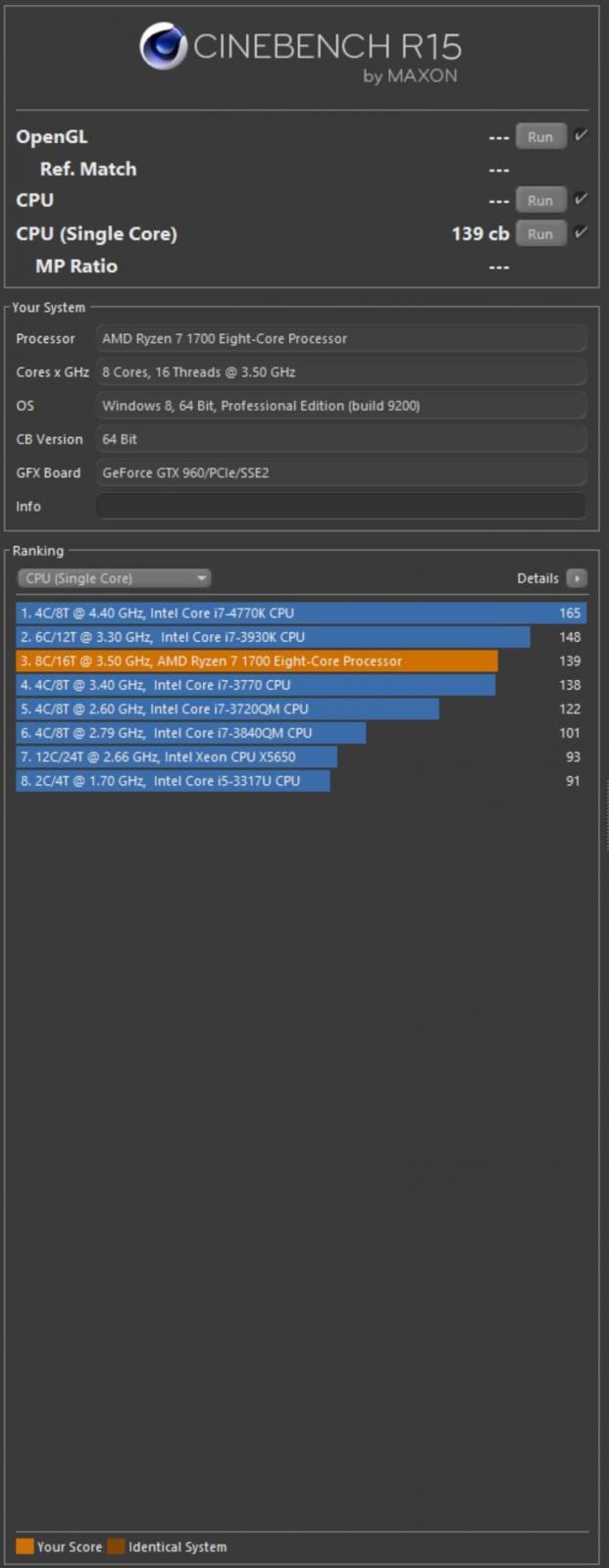Open the CPU (Single Core) ranking dropdown

tap(114, 578)
